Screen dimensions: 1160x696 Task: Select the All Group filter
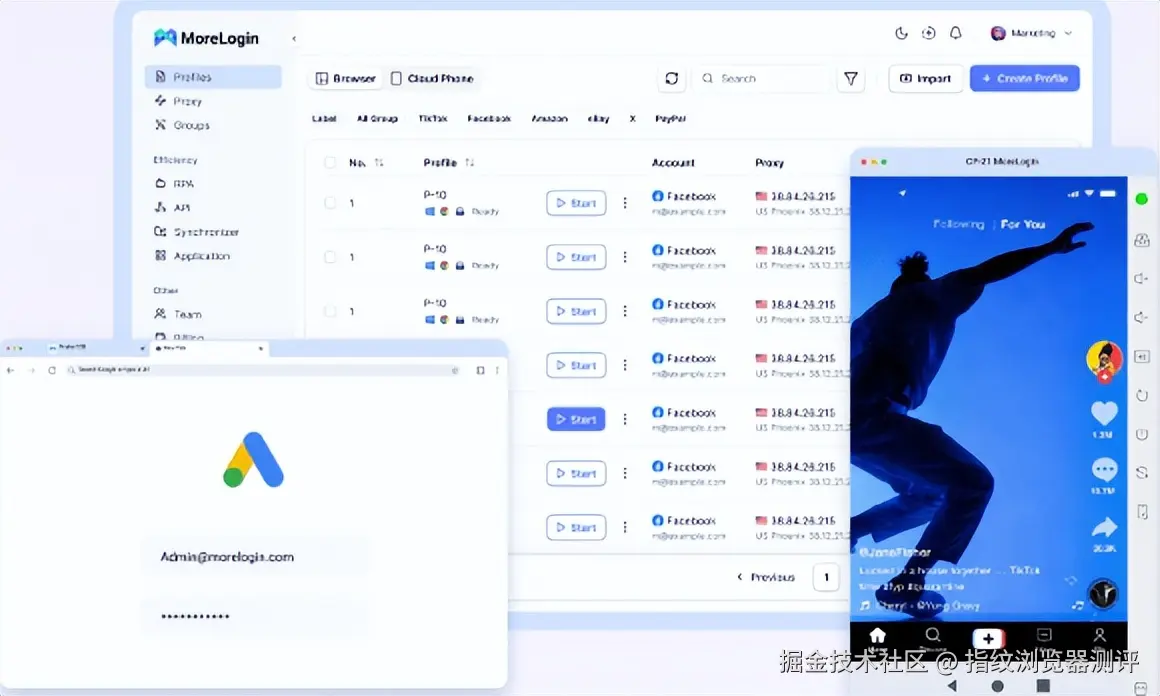coord(377,118)
